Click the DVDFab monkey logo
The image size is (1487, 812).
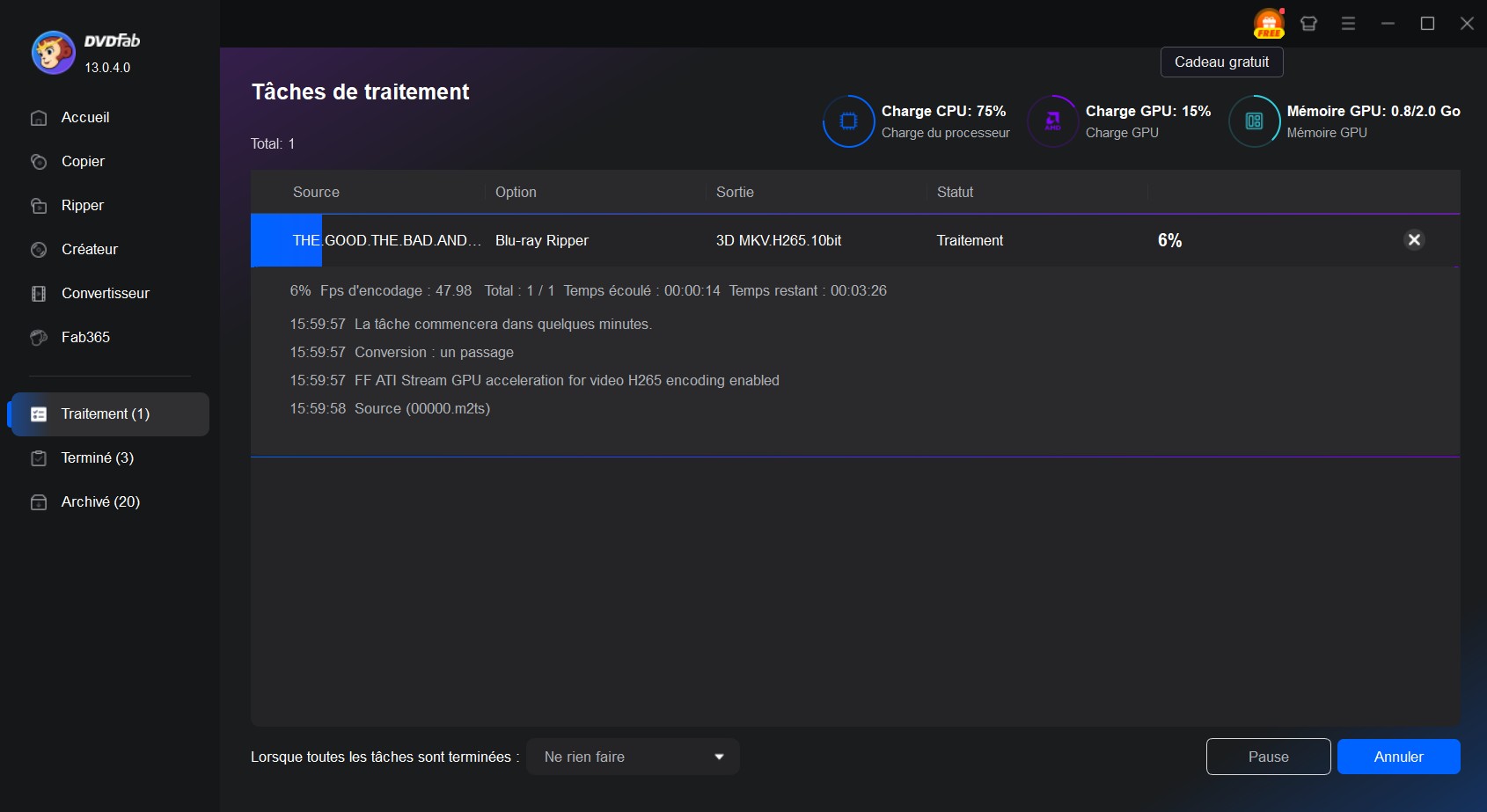pyautogui.click(x=54, y=53)
